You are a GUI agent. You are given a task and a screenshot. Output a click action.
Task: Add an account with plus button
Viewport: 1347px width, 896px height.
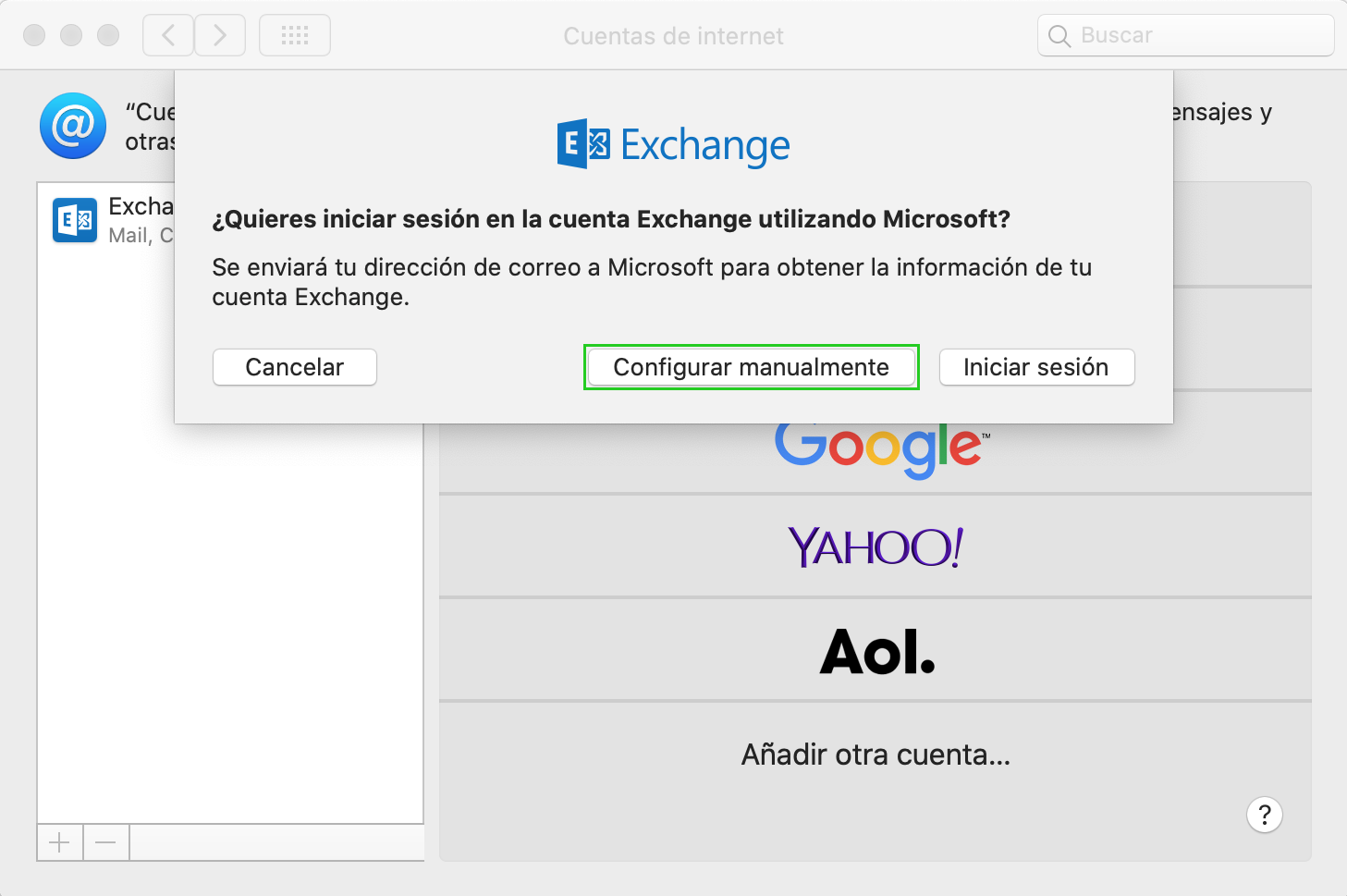(60, 842)
